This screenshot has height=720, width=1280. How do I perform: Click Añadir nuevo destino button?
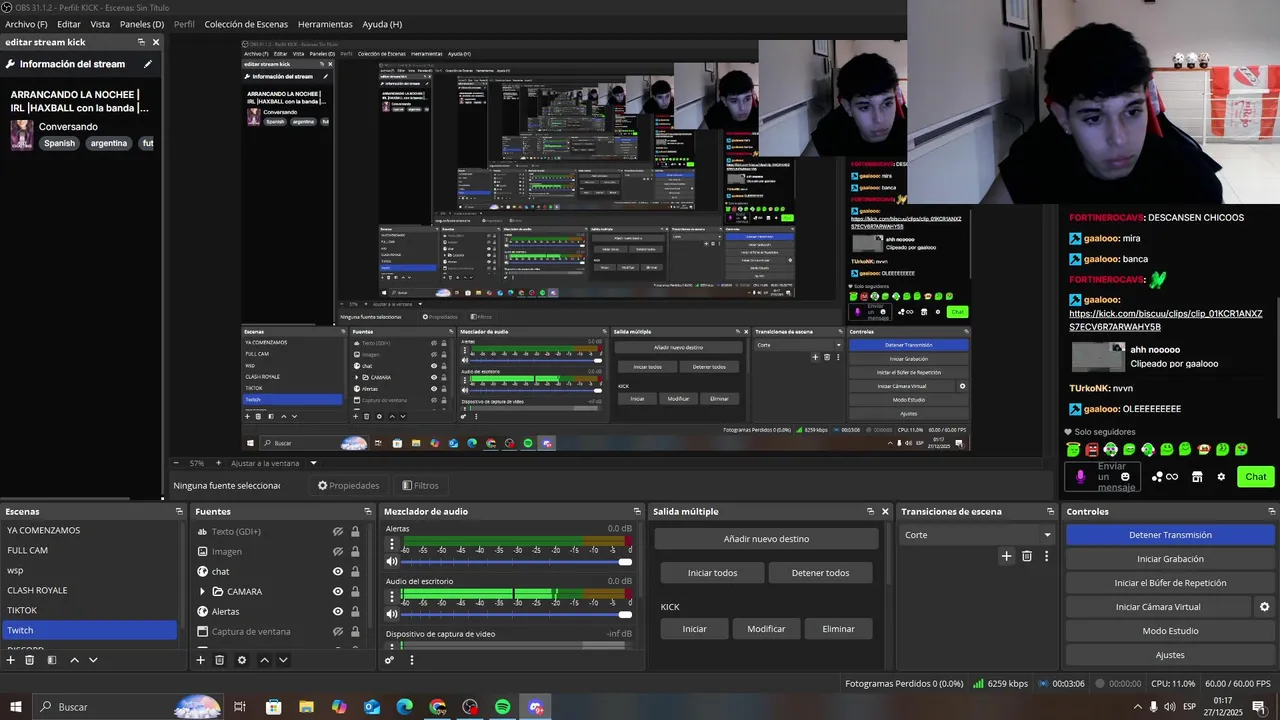pos(766,539)
